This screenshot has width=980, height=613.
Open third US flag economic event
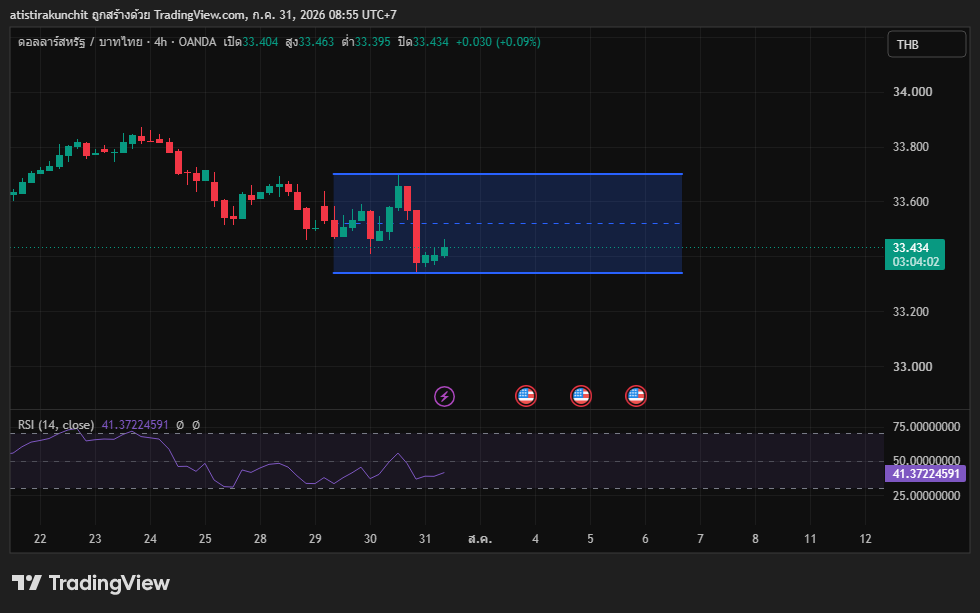point(636,396)
